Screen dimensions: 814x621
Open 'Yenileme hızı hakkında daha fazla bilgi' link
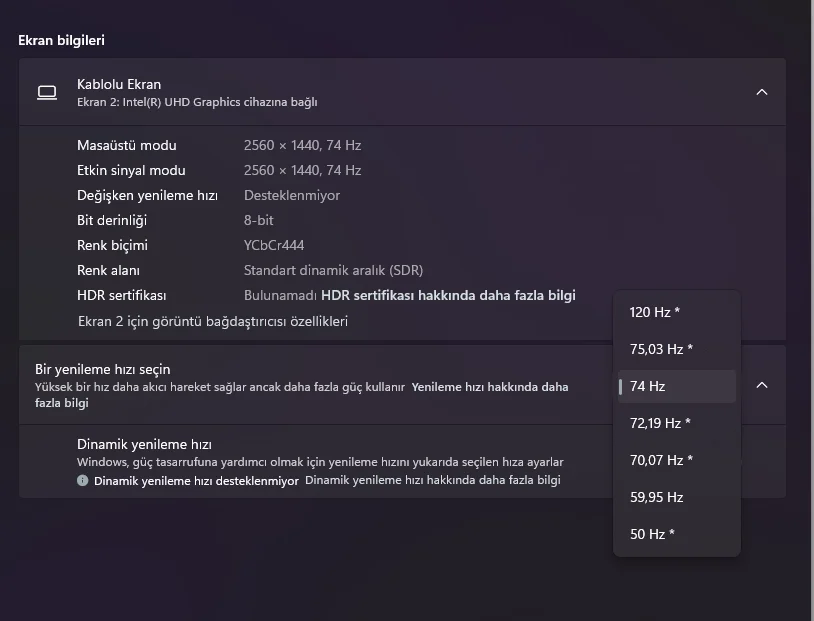490,386
